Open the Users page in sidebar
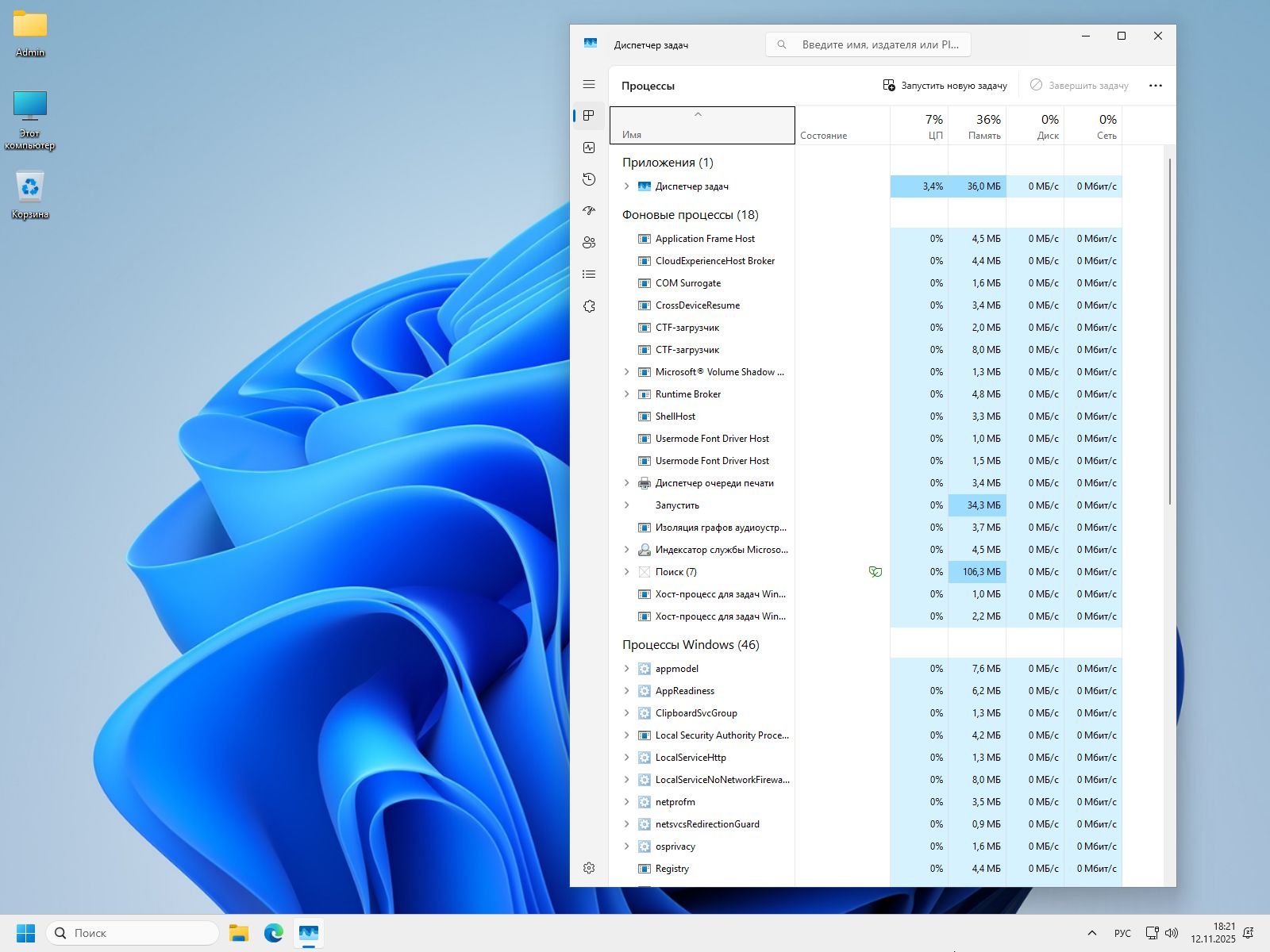This screenshot has height=952, width=1270. tap(589, 243)
